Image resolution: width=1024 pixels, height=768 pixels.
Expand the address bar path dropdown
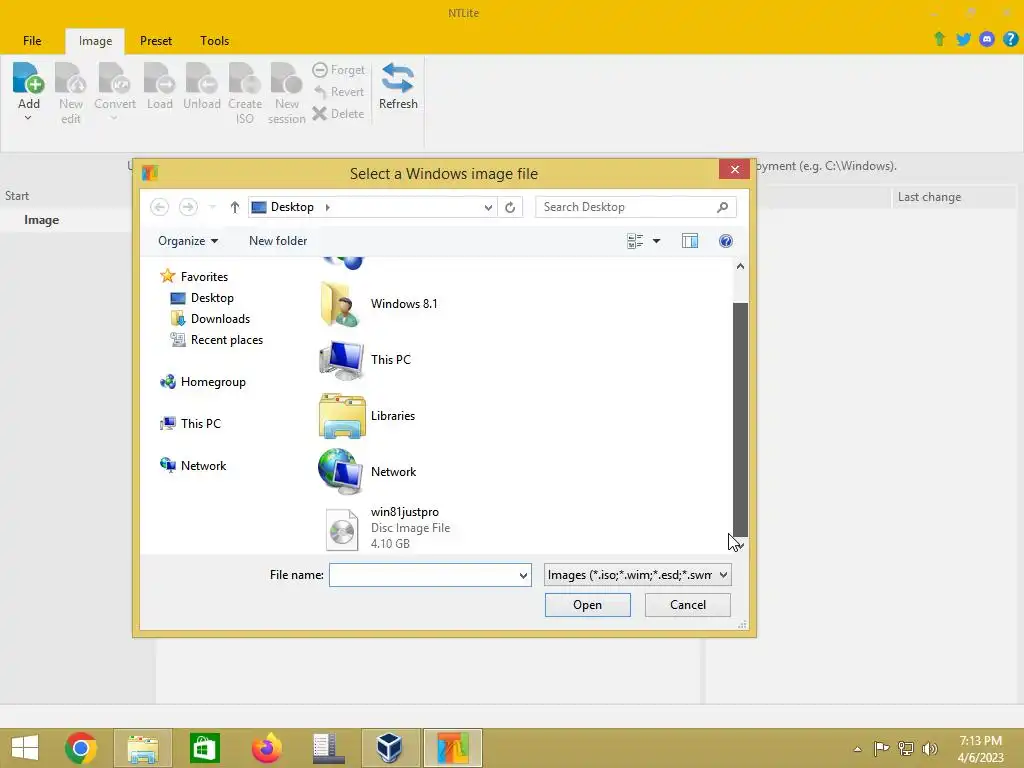(488, 207)
